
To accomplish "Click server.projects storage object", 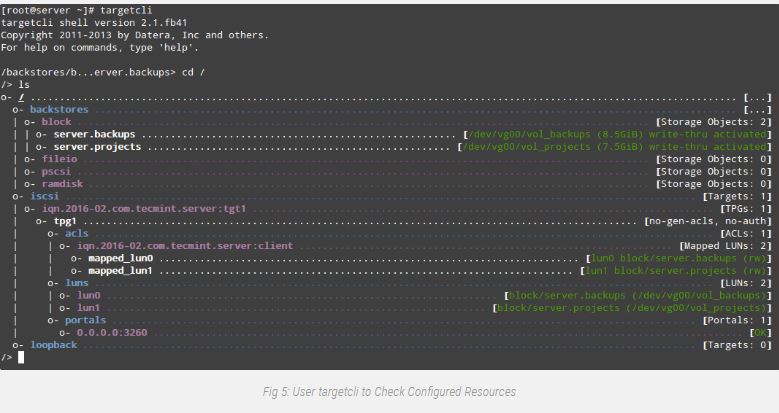I will point(97,147).
